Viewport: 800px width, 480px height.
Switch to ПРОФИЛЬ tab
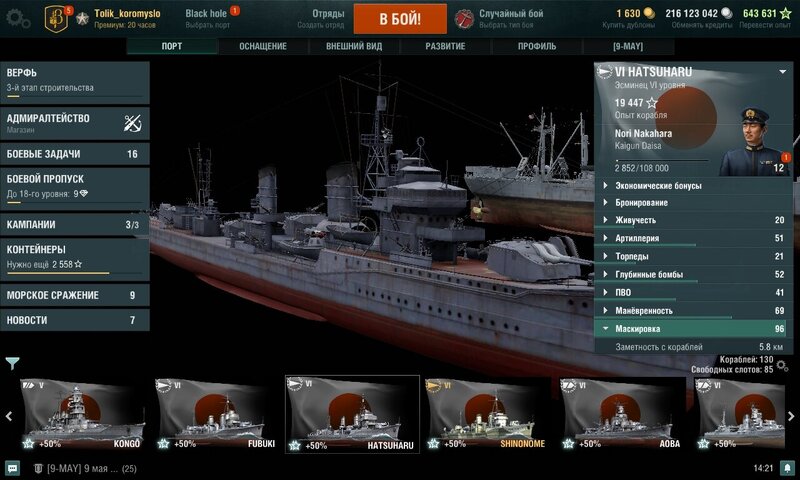coord(537,46)
